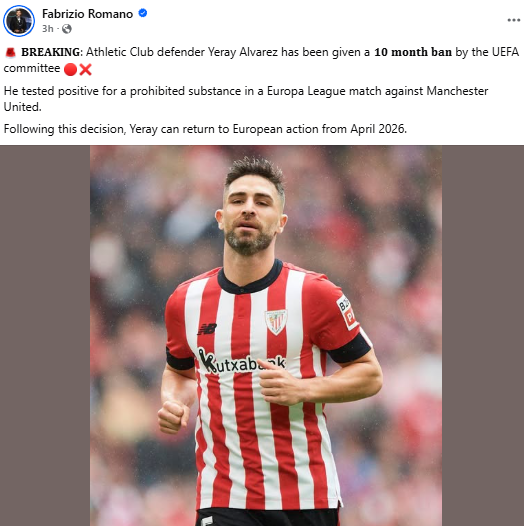This screenshot has height=526, width=524.
Task: Click the bold BREAKING text
Action: 51,52
